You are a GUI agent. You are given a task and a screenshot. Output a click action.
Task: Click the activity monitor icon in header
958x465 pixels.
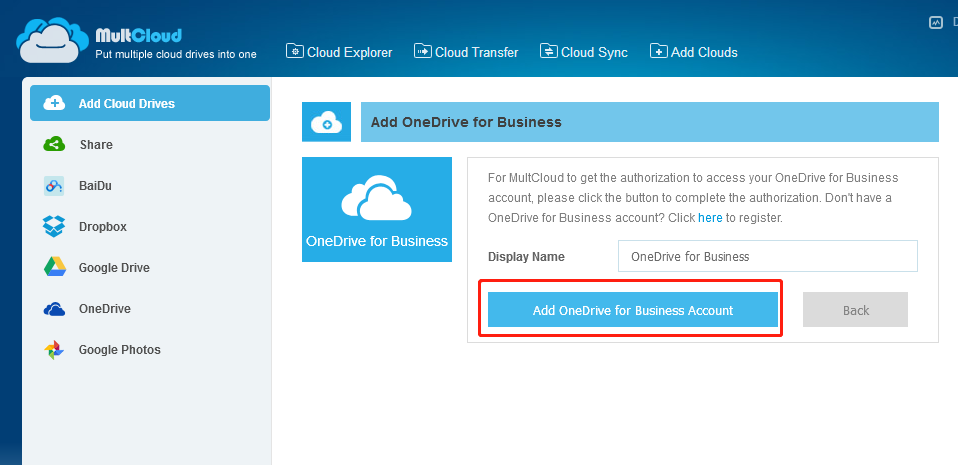(936, 22)
